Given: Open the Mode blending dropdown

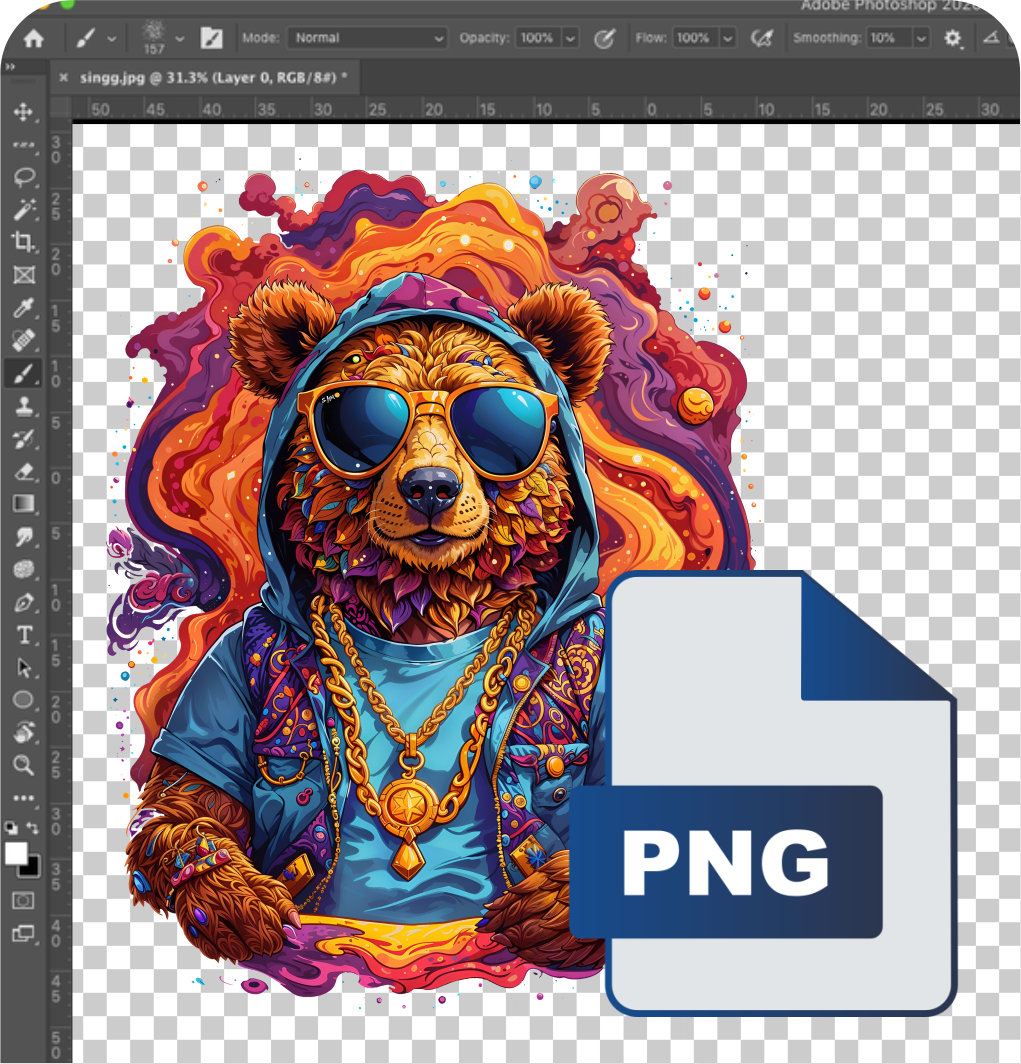Looking at the screenshot, I should 367,38.
